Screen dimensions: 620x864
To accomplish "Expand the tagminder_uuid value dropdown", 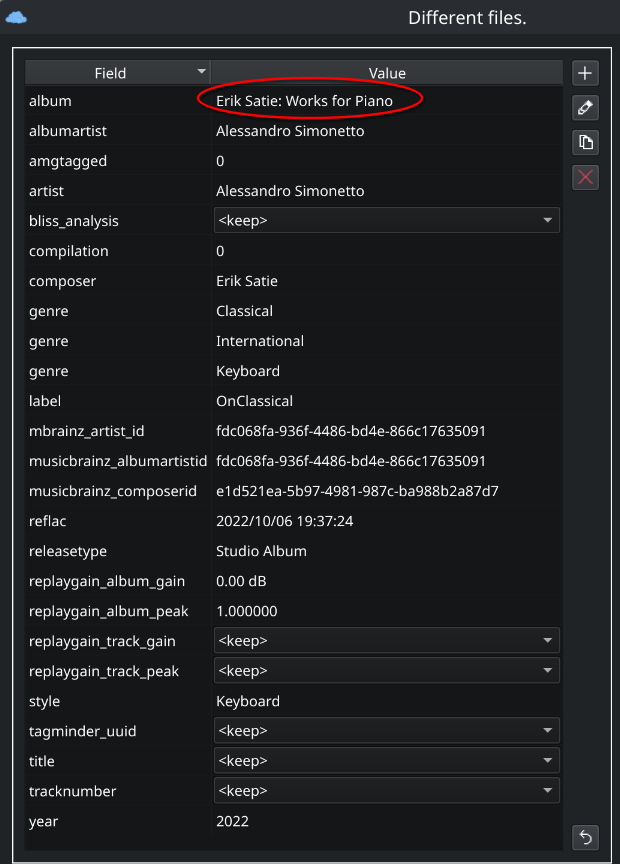I will 386,731.
